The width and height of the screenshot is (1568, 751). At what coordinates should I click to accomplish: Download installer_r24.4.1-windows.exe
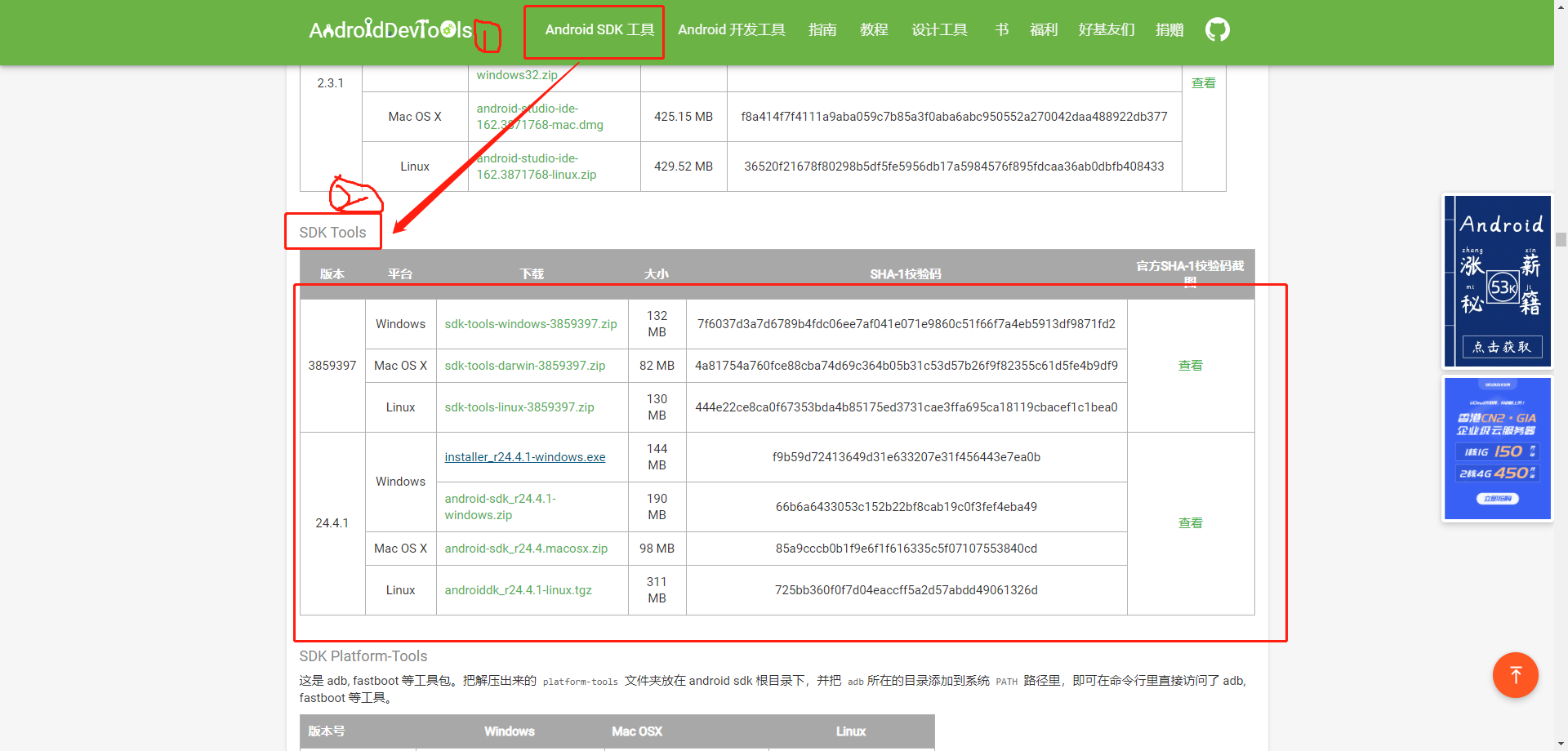525,457
